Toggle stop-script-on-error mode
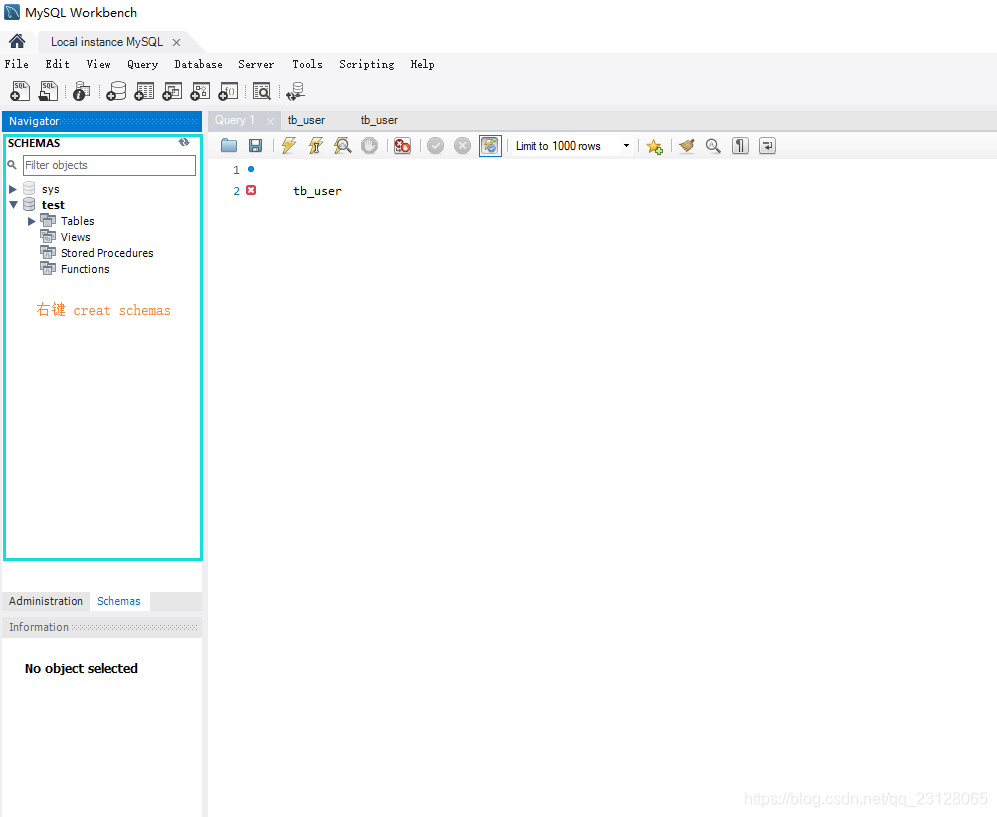Screen dimensions: 997x817 (400, 145)
